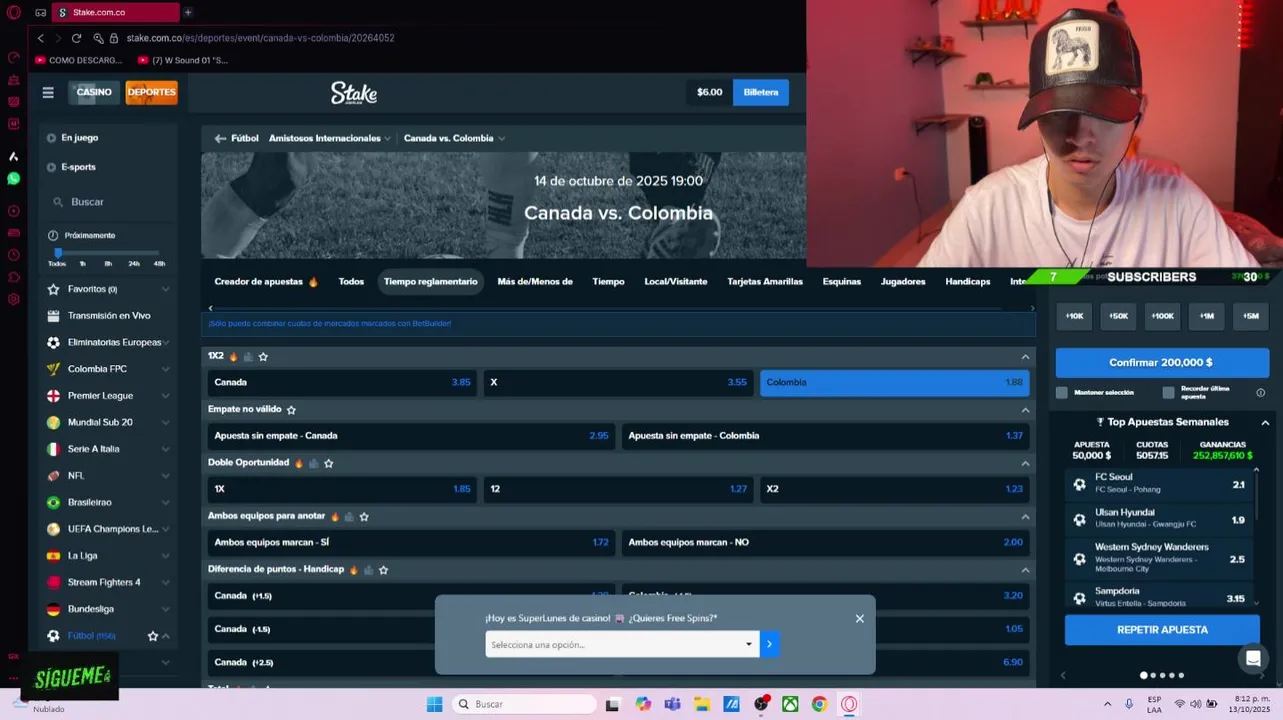Viewport: 1283px width, 720px height.
Task: Select the Canada 3.85 odds
Action: point(343,383)
